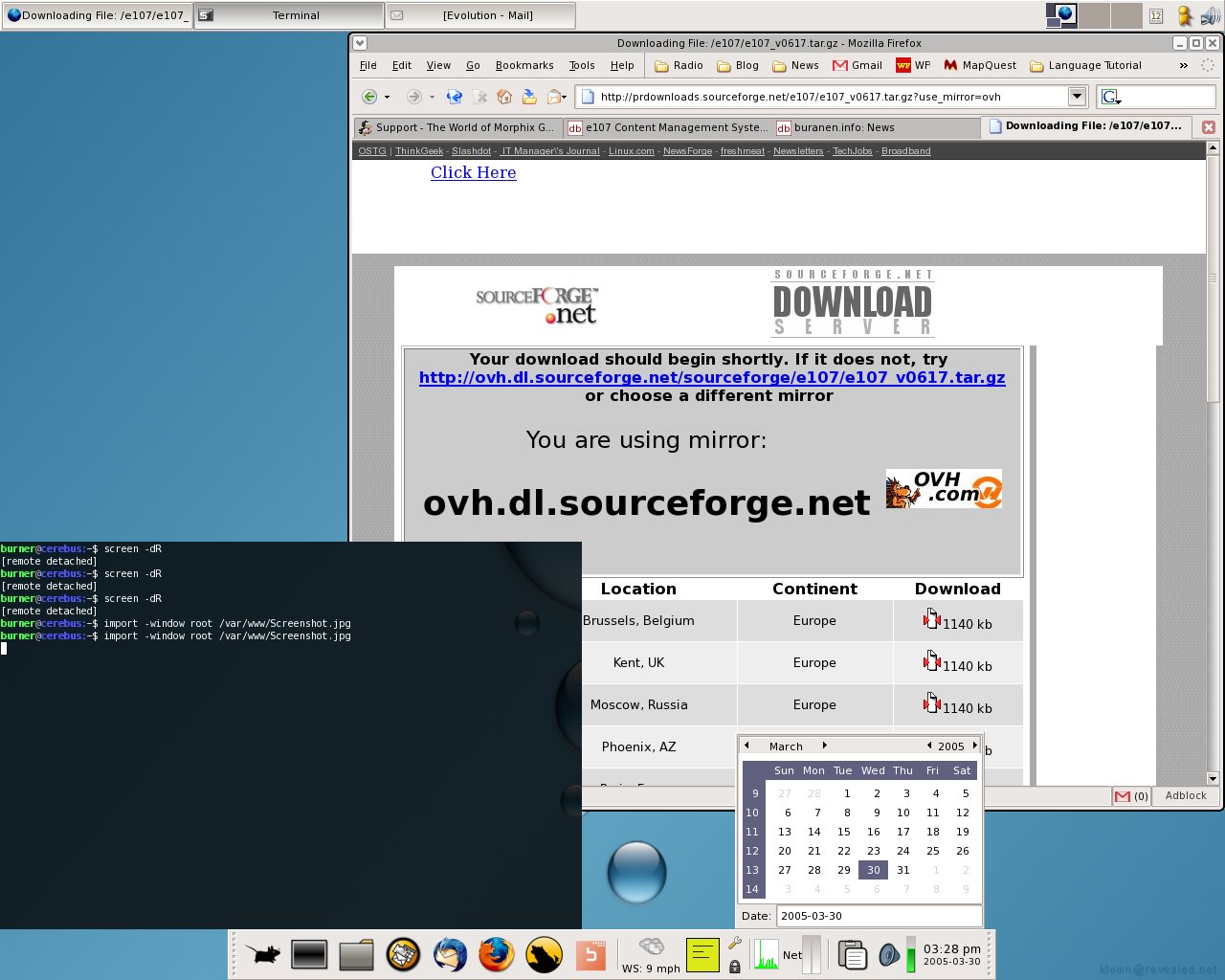Open the Bookmarks menu
Viewport: 1225px width, 980px height.
(524, 65)
